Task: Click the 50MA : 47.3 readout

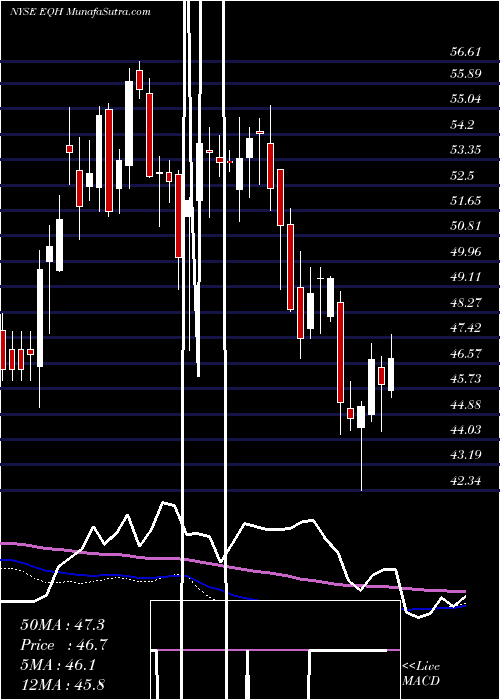Action: click(64, 625)
